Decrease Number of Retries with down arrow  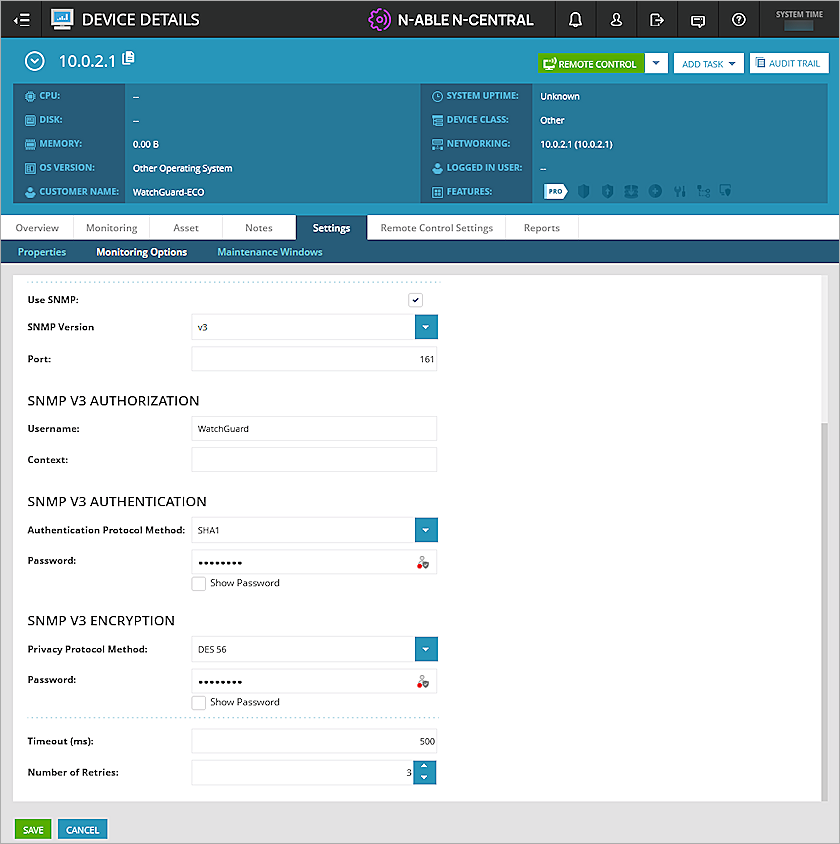click(x=425, y=778)
